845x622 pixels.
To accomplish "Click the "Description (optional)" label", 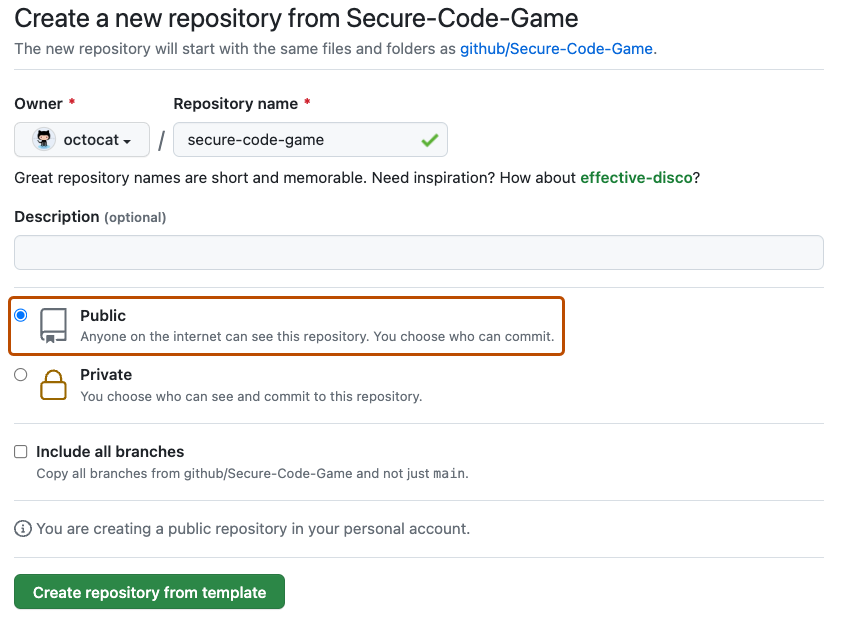I will point(90,217).
